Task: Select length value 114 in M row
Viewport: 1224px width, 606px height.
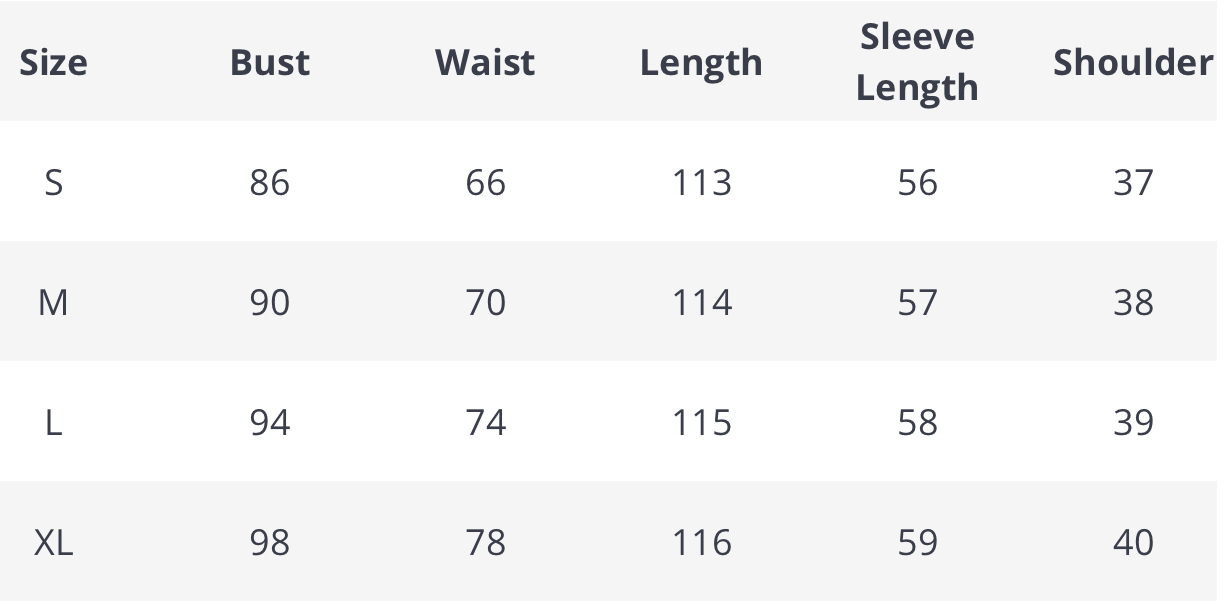Action: pyautogui.click(x=702, y=302)
